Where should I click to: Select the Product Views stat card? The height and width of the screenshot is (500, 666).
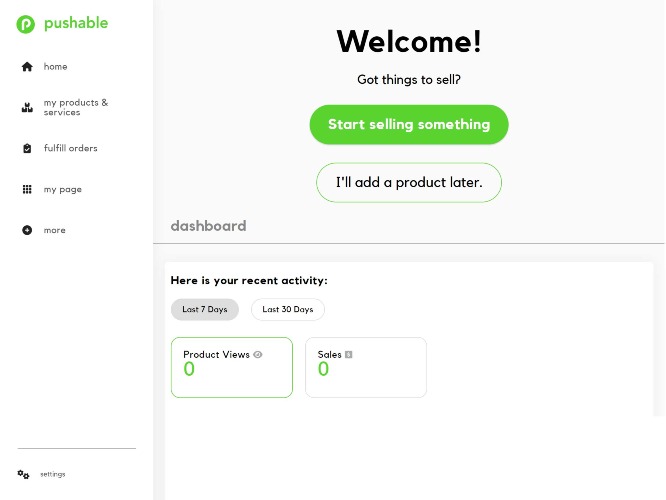click(x=232, y=367)
